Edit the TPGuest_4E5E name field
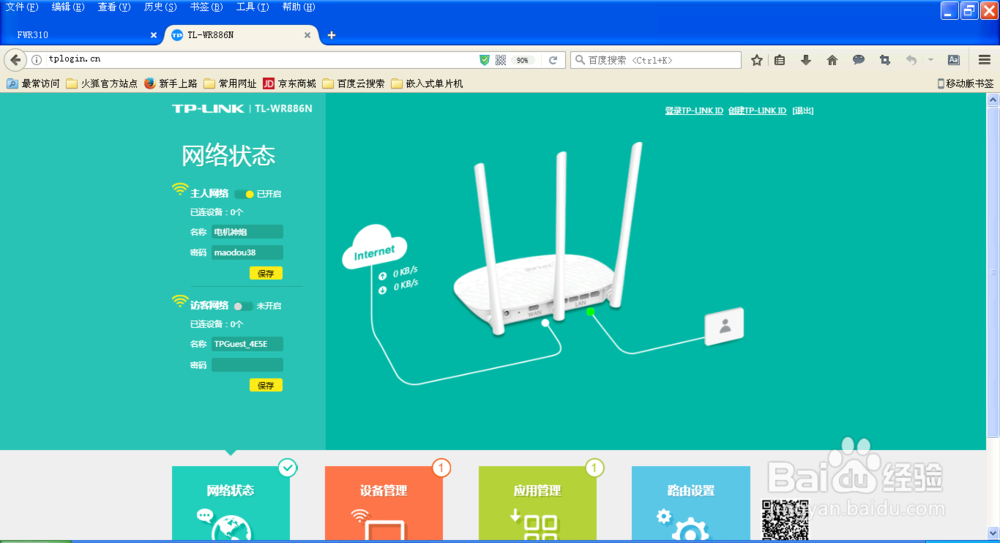This screenshot has height=543, width=1000. coord(247,344)
